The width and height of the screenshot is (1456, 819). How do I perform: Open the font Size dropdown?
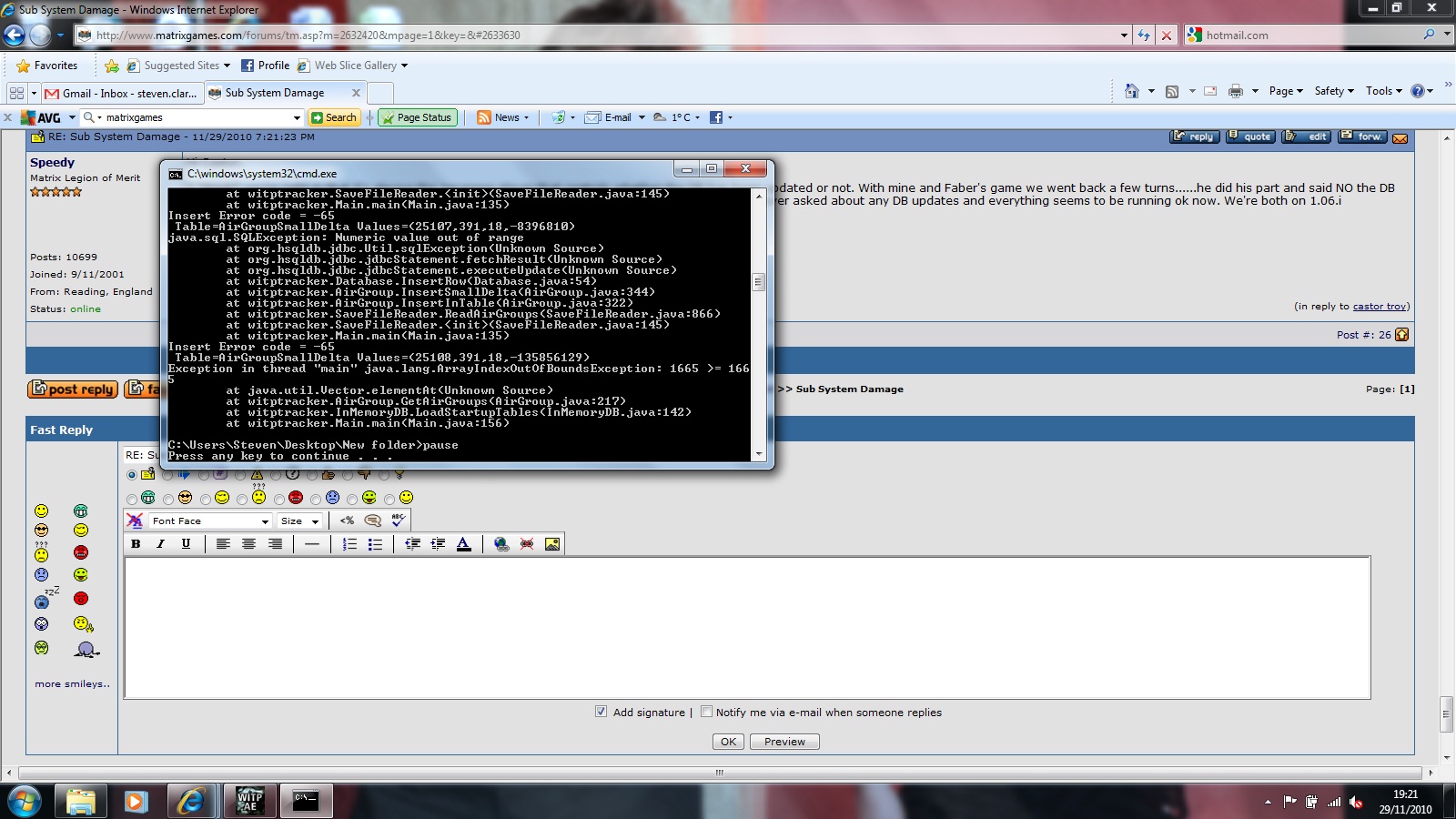[300, 521]
